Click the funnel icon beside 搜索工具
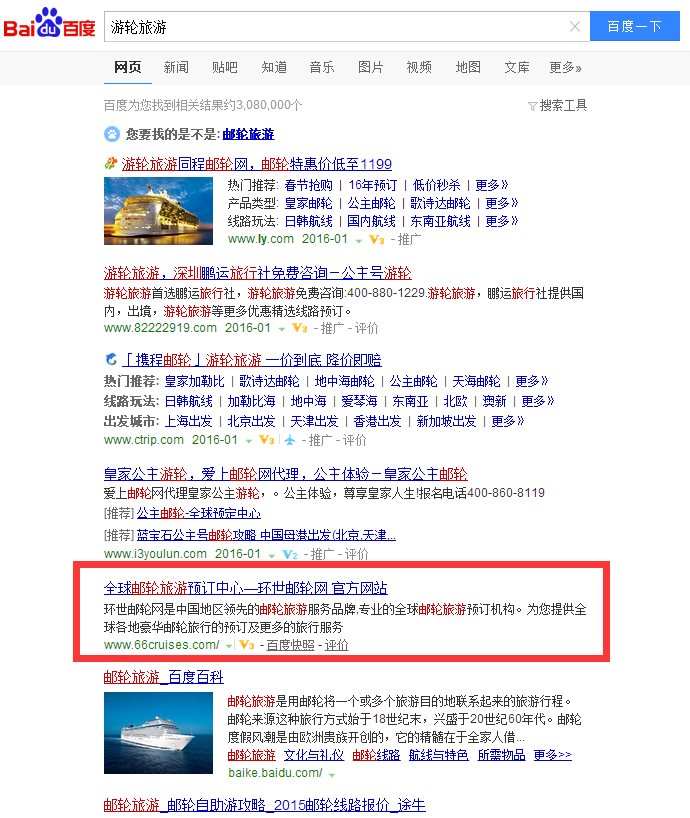The height and width of the screenshot is (818, 690). (x=532, y=106)
